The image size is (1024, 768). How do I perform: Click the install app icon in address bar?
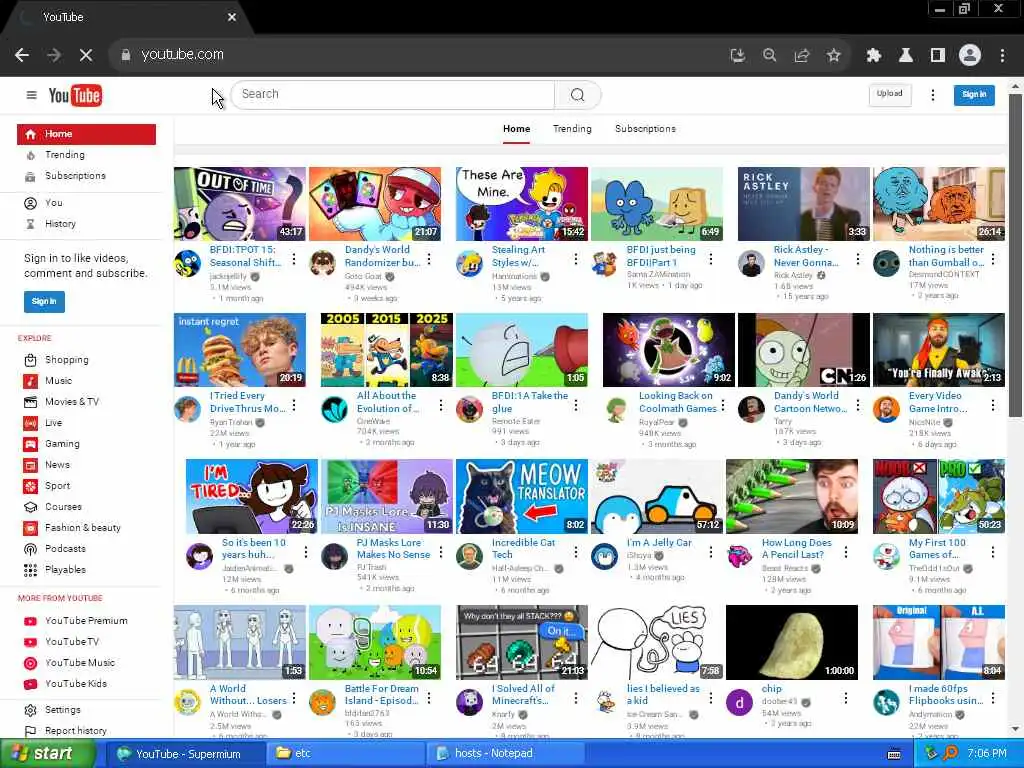point(738,56)
